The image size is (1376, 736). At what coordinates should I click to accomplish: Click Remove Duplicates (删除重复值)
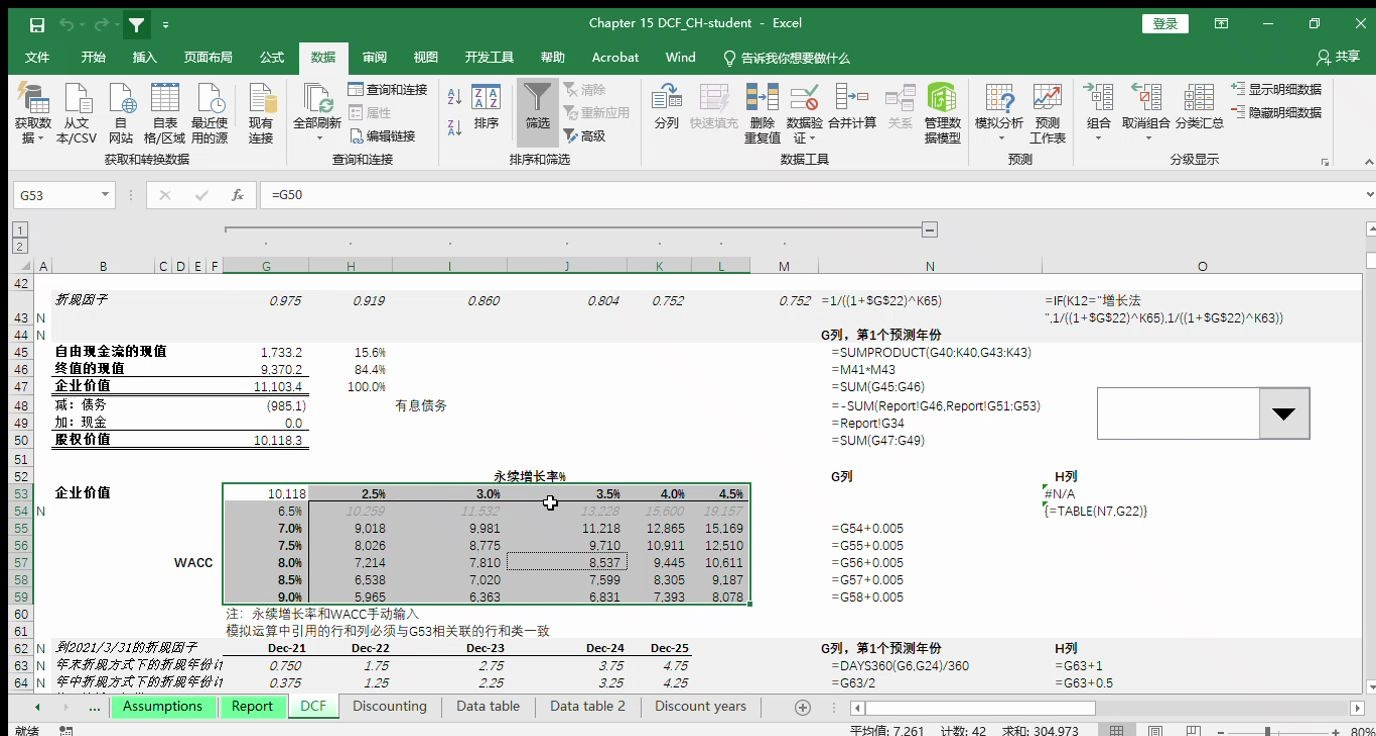tap(762, 114)
